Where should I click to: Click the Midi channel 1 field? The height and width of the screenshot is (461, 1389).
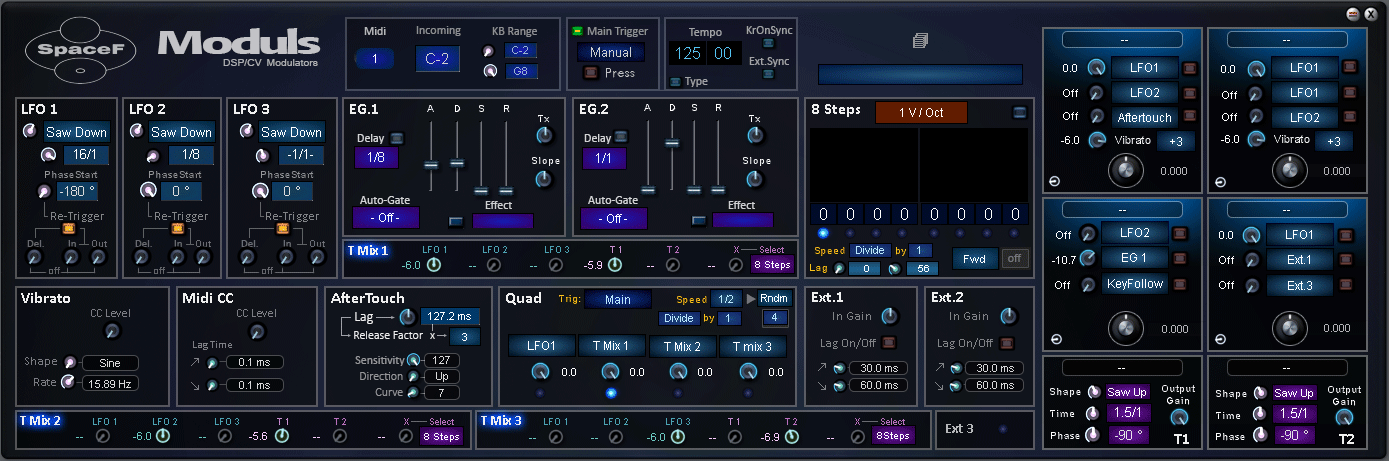(375, 59)
